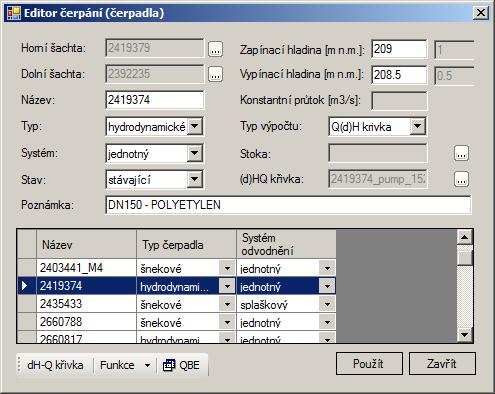Click the Název input field
The image size is (495, 394).
click(154, 100)
